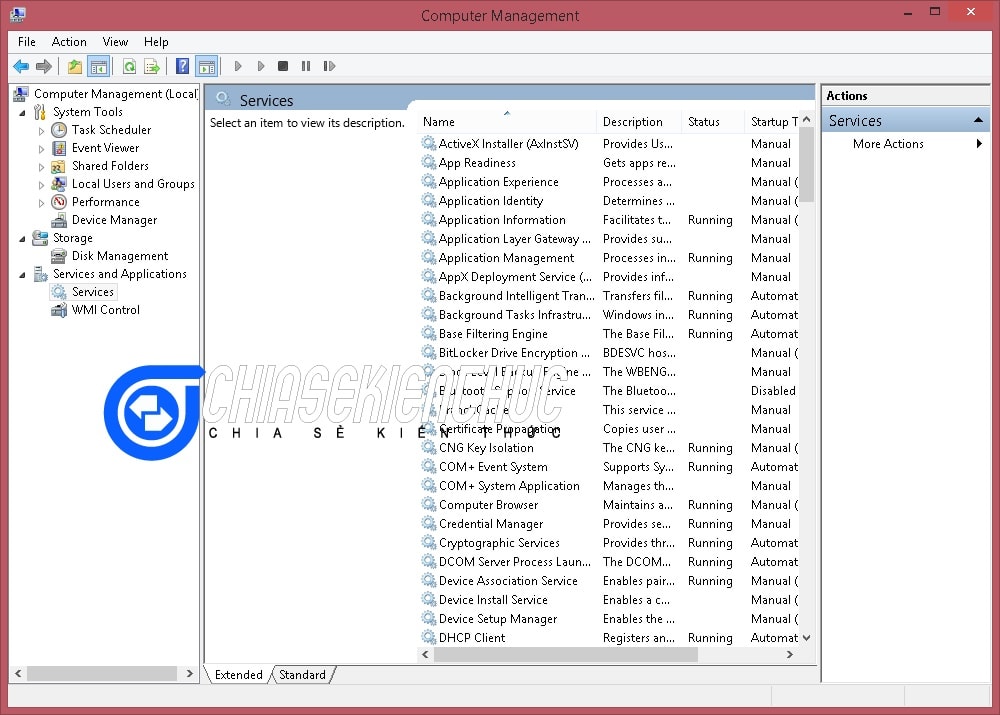Click the Forward arrow toolbar icon
The width and height of the screenshot is (1000, 715).
tap(43, 66)
